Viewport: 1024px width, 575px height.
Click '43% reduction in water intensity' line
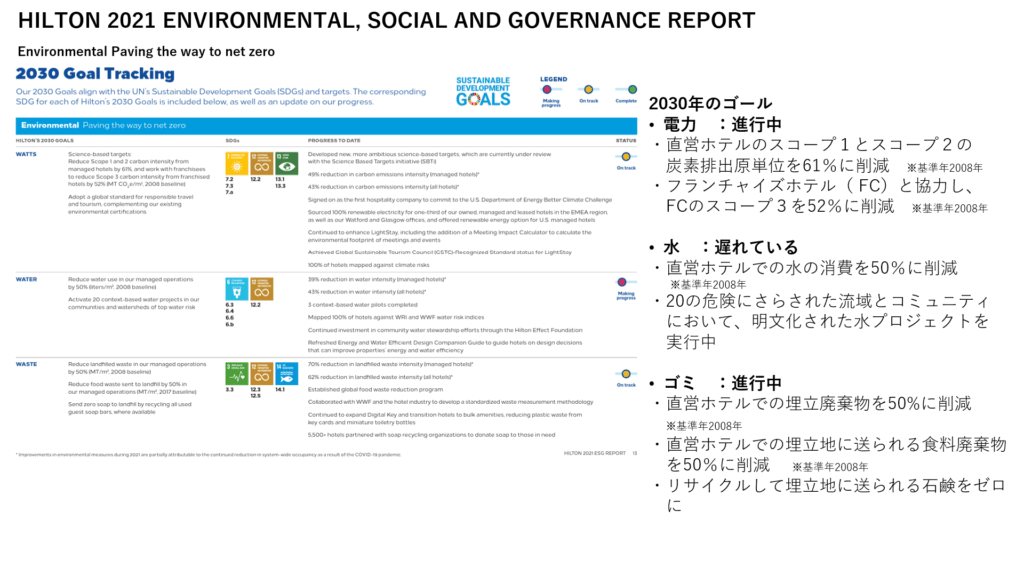pos(366,292)
